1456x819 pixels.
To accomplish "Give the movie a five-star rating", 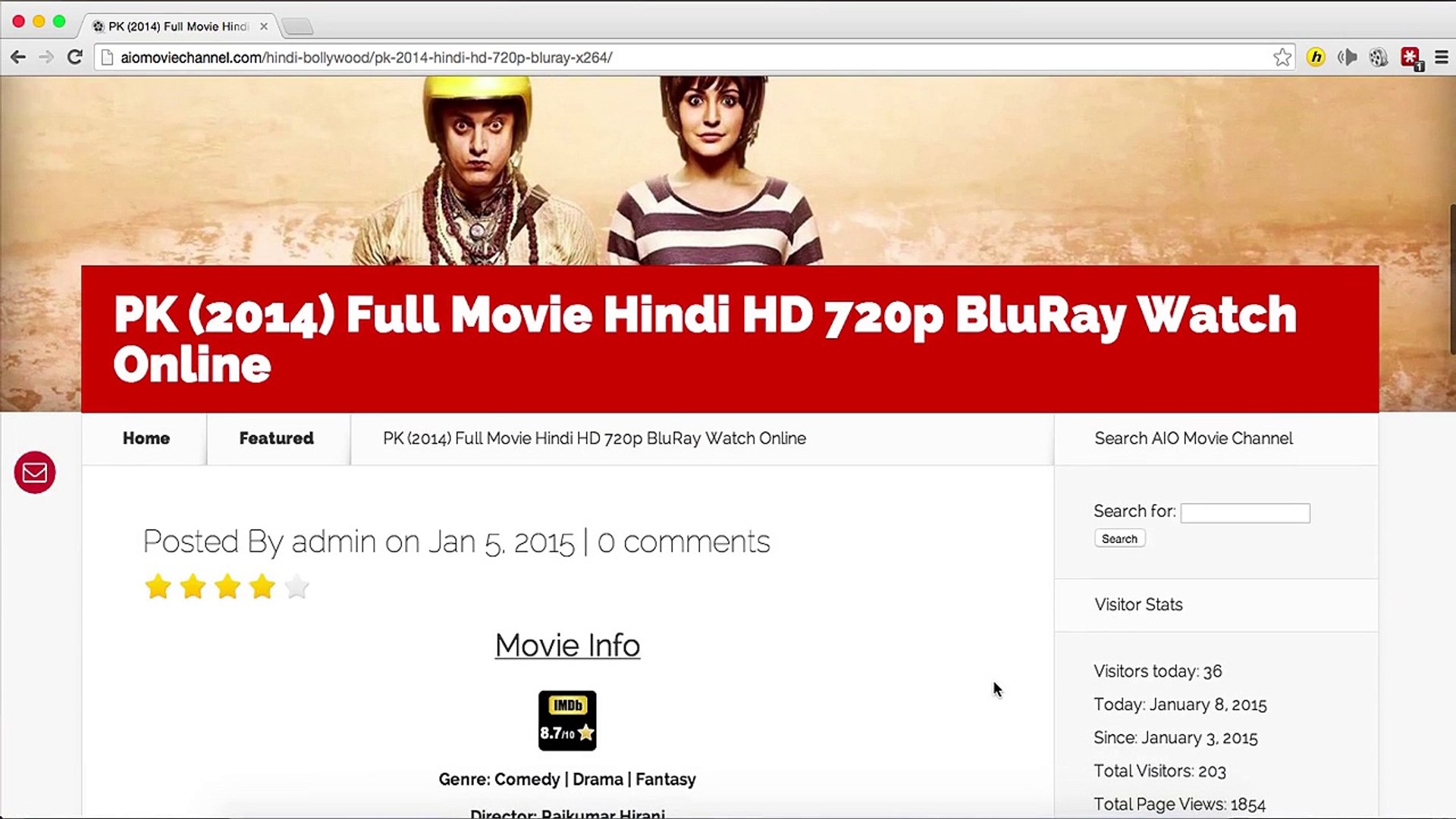I will pyautogui.click(x=296, y=586).
